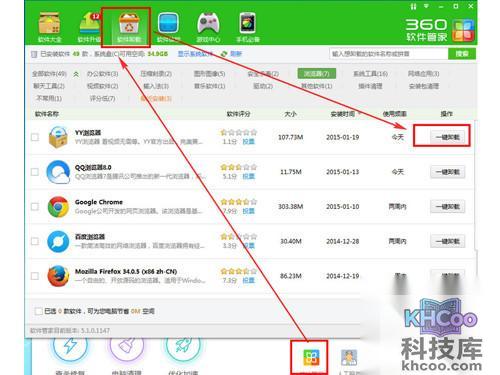Check the box for Mozilla Firefox

(x=35, y=276)
